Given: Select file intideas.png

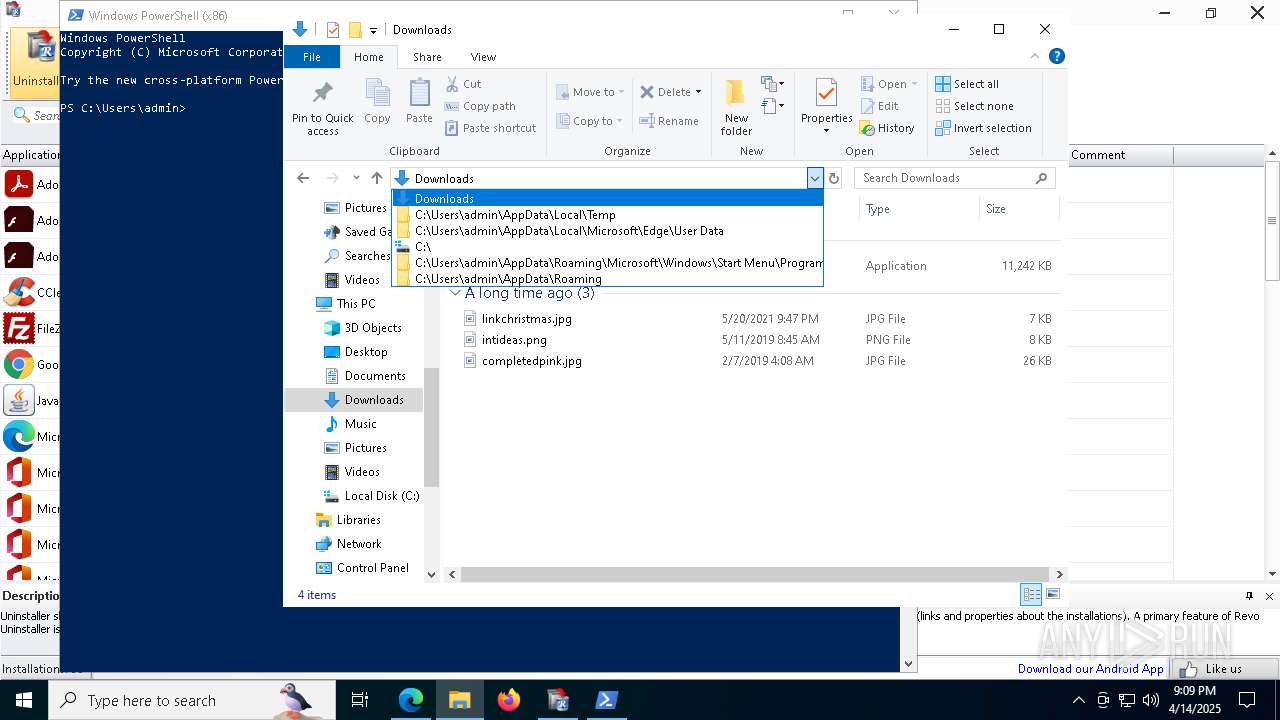Looking at the screenshot, I should [x=514, y=339].
